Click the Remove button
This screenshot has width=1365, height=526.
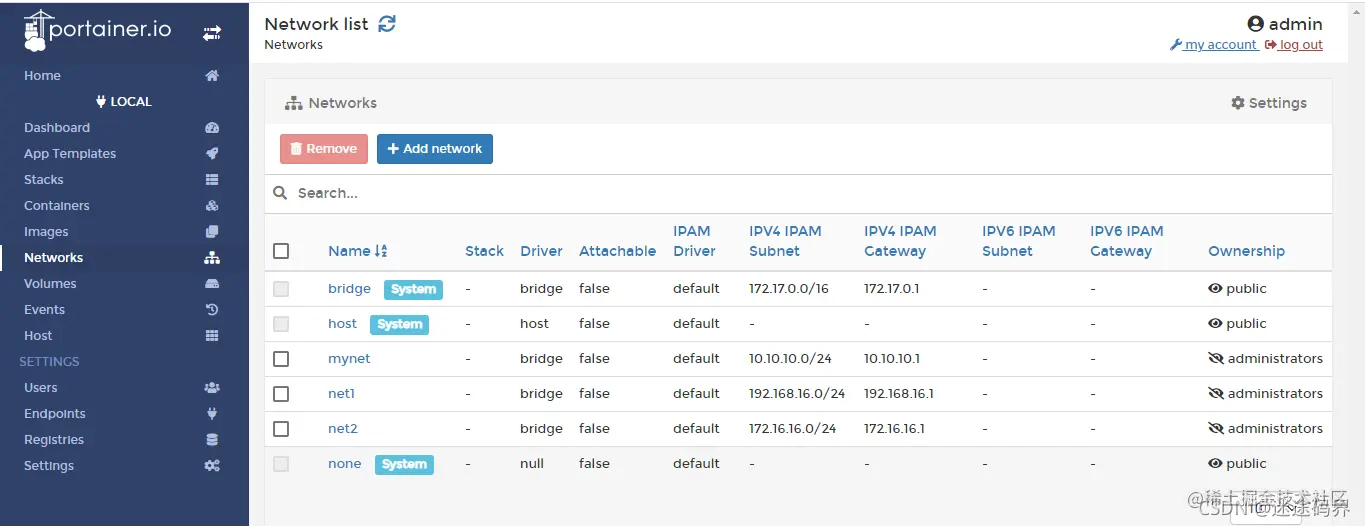coord(324,149)
